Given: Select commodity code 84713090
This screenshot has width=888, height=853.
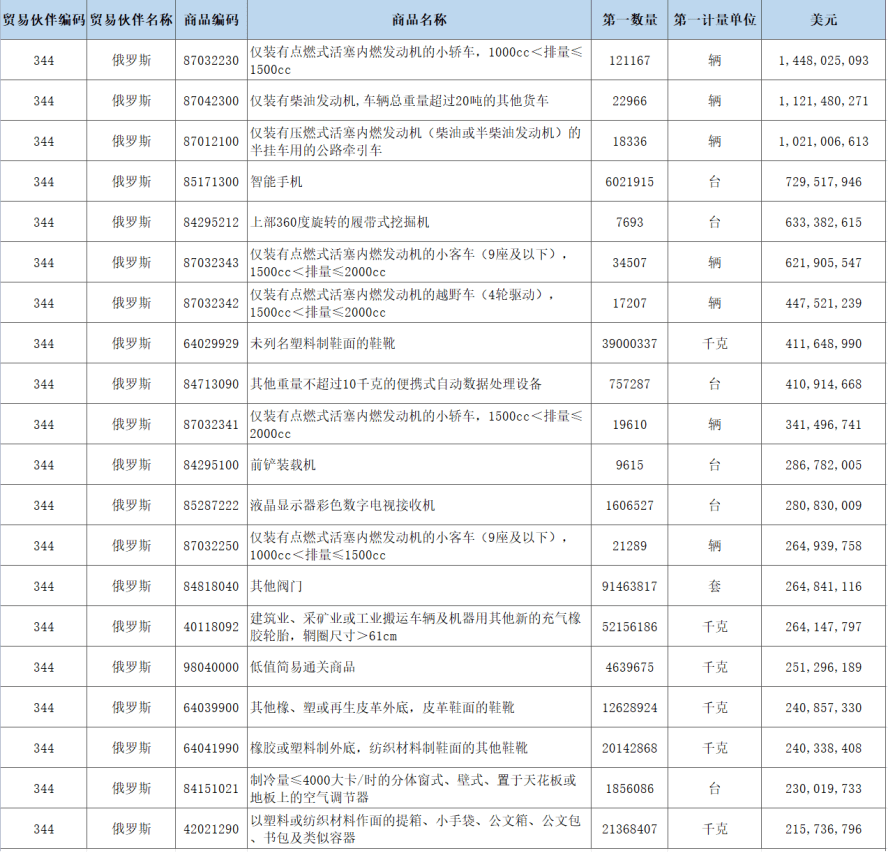Looking at the screenshot, I should [211, 384].
